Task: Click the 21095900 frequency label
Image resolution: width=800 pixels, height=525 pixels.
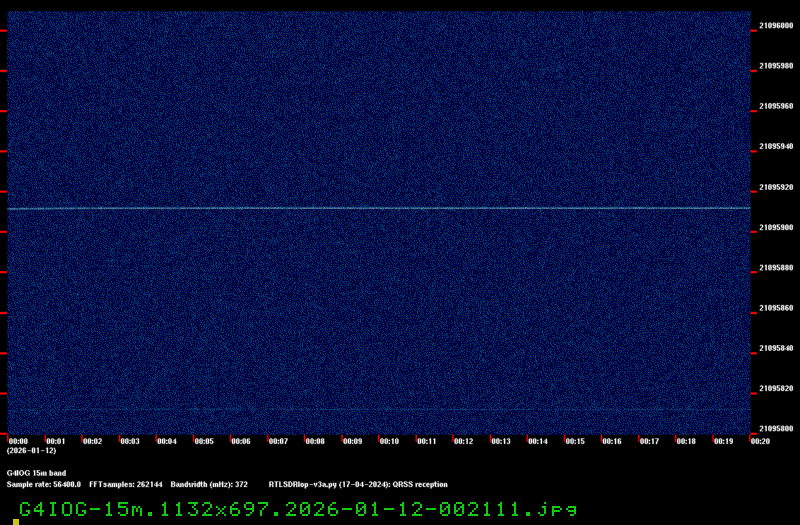Action: [x=776, y=228]
